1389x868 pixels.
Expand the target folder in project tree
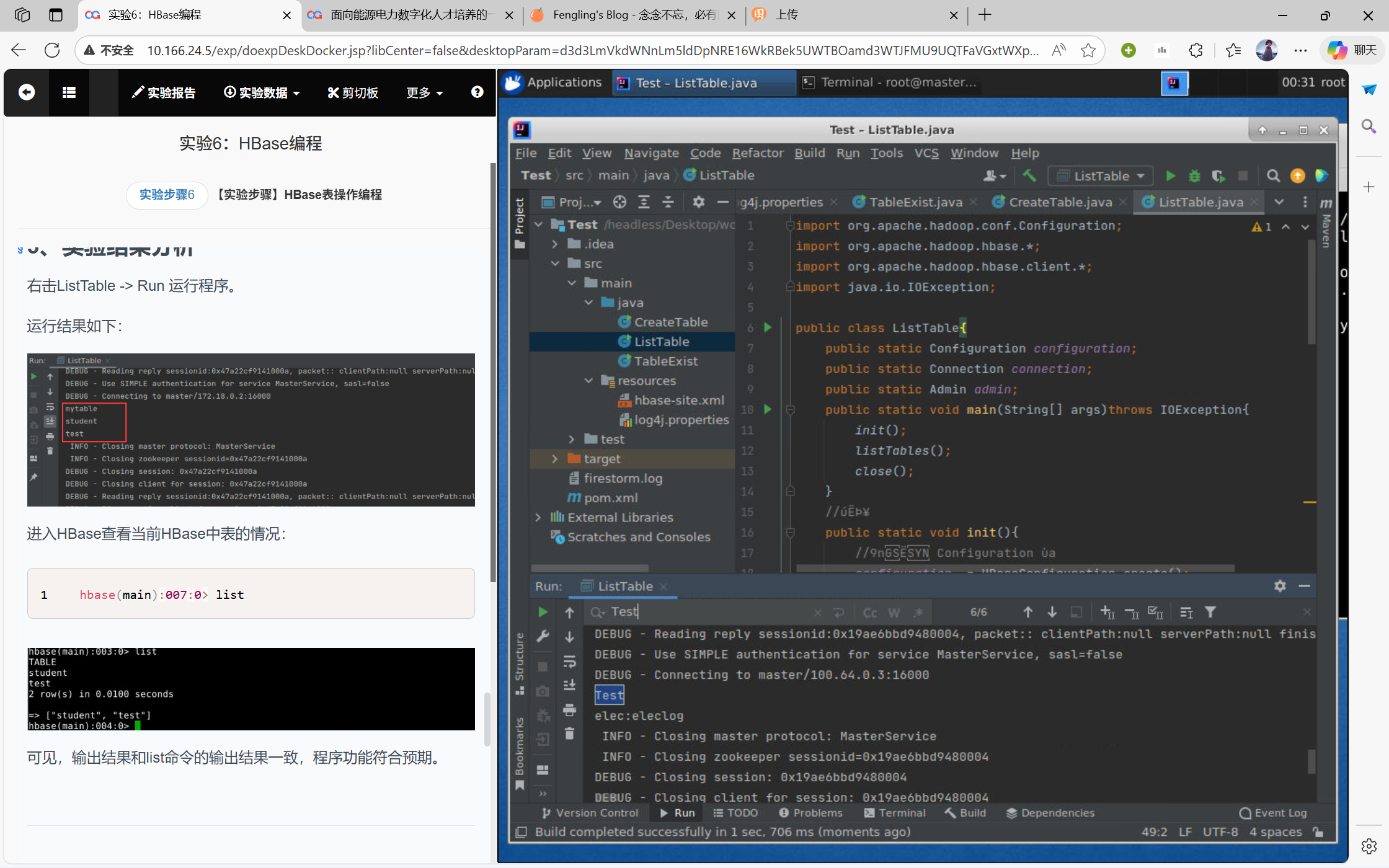click(x=555, y=459)
